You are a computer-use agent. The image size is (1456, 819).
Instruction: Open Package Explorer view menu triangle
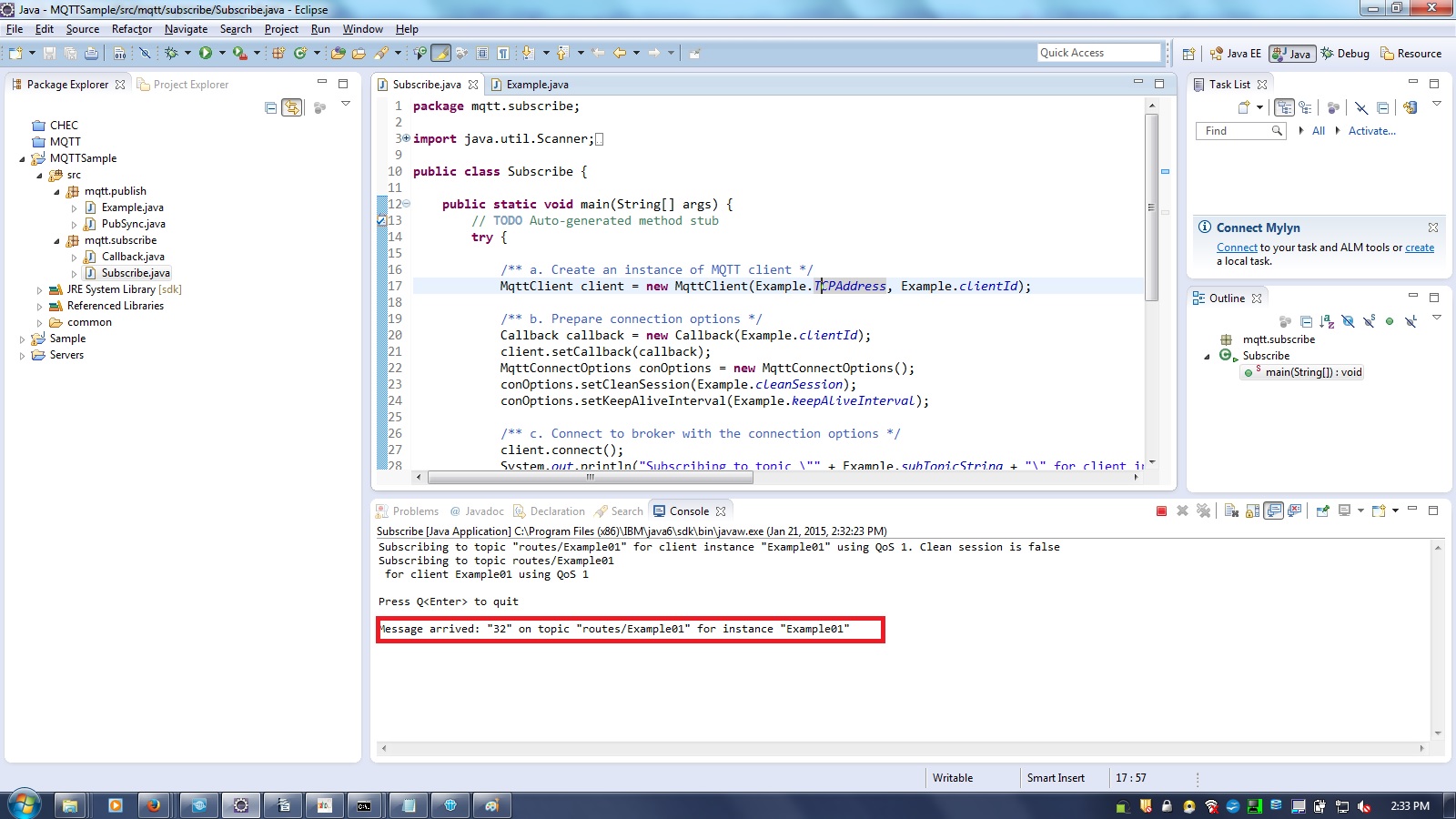(x=346, y=105)
